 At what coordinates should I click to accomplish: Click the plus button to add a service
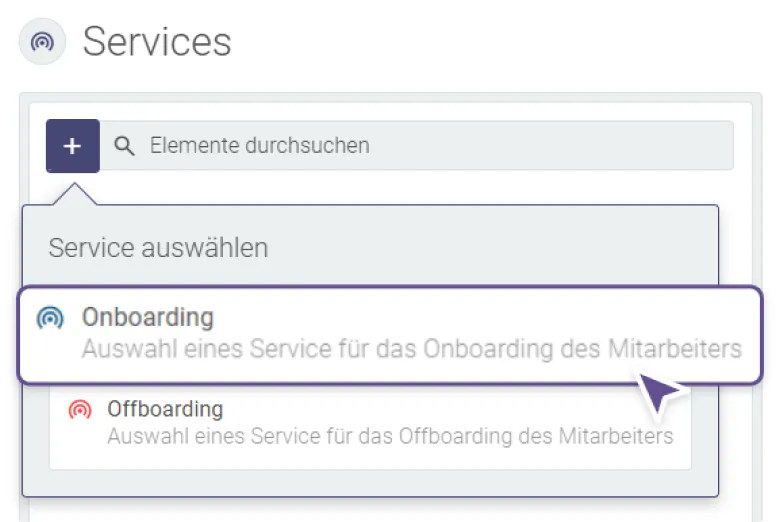pyautogui.click(x=73, y=146)
